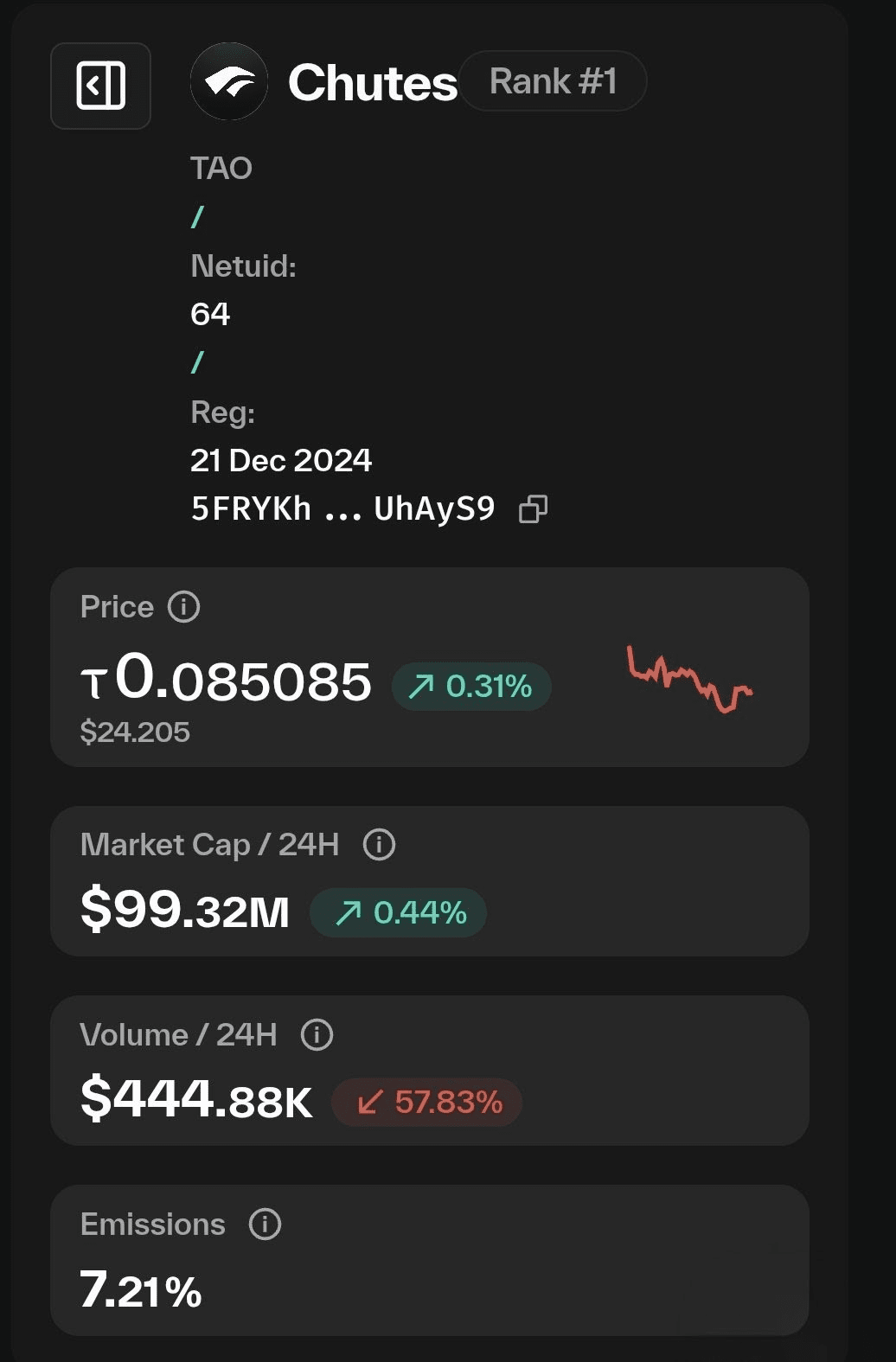
Task: Click the TAO breadcrumb label
Action: click(221, 168)
